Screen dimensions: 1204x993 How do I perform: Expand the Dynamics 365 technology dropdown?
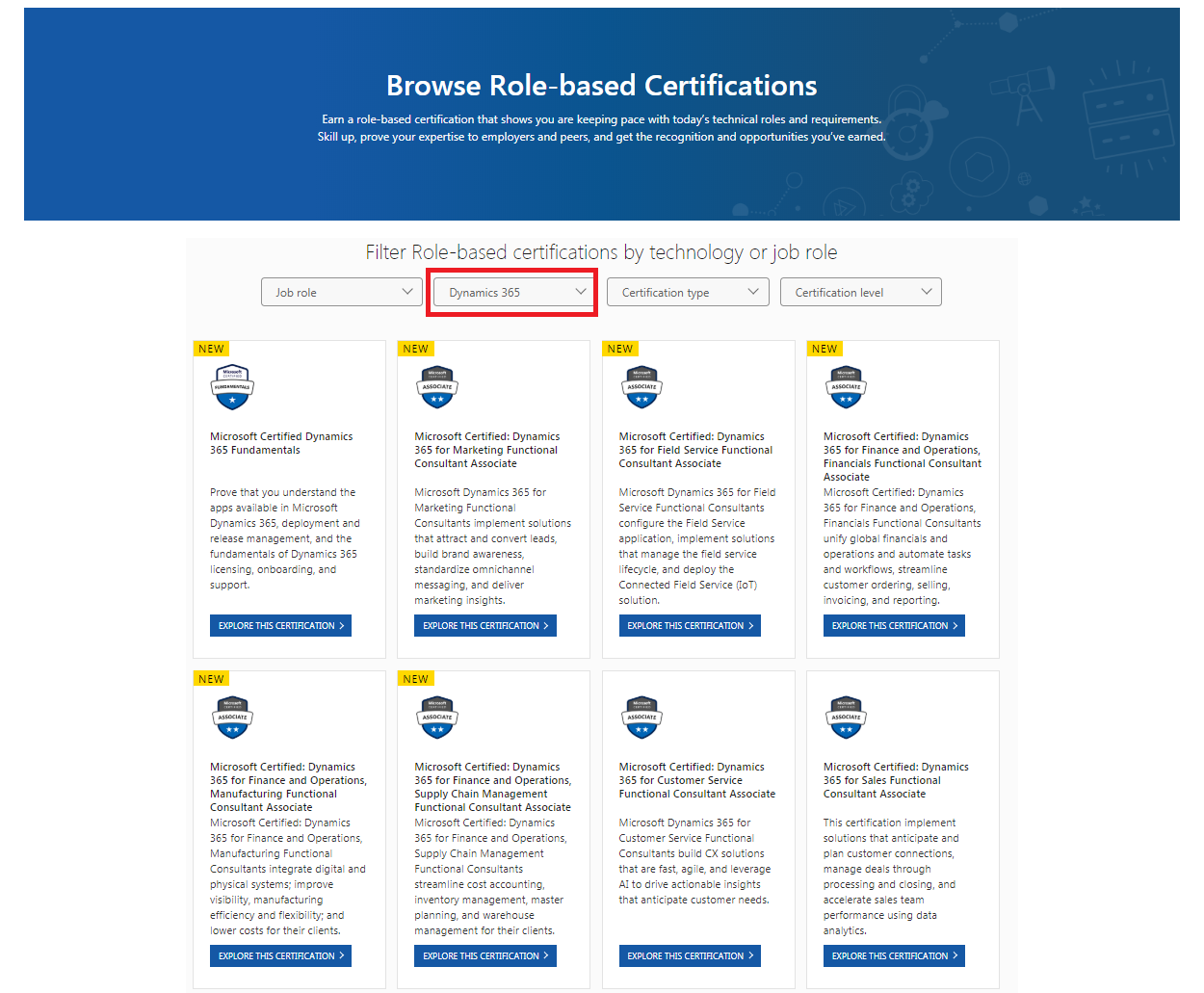tap(514, 293)
